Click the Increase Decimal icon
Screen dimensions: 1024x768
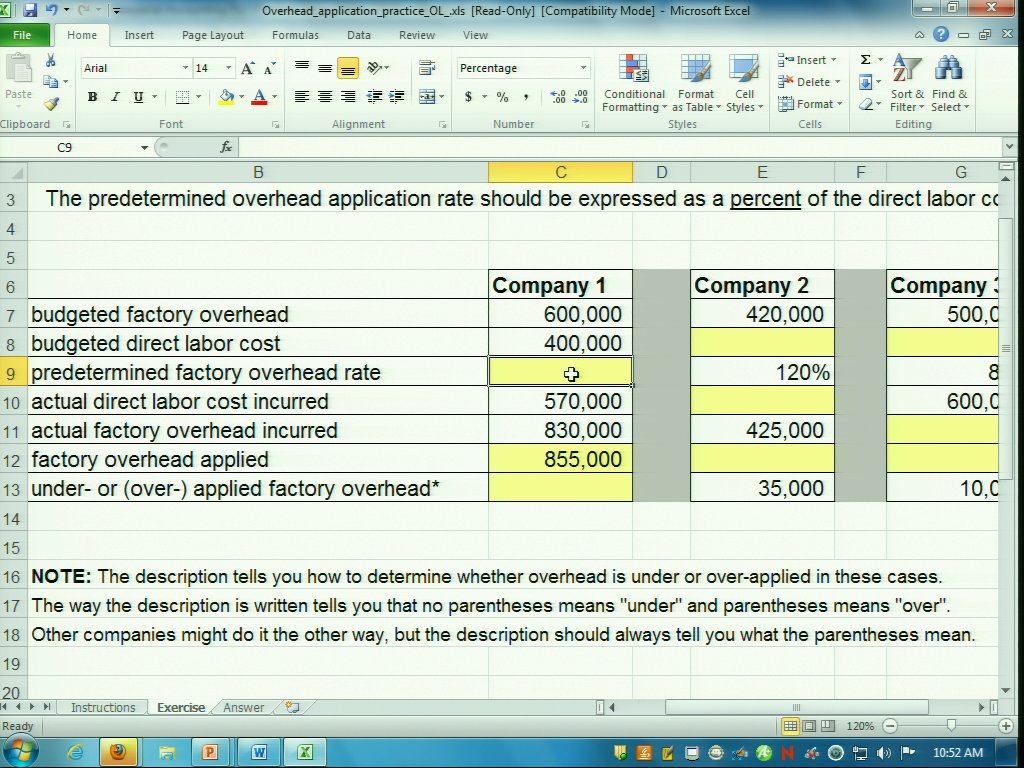click(557, 97)
